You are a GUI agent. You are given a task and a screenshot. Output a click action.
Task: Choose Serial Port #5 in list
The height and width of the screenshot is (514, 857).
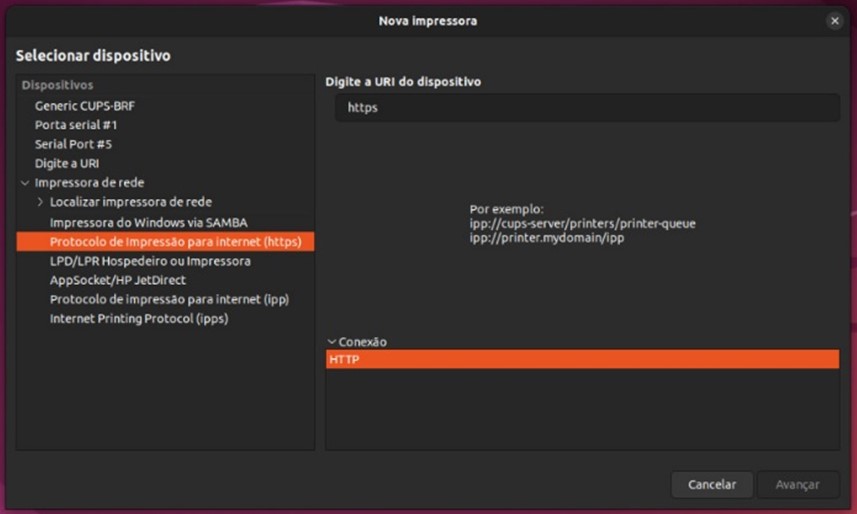click(73, 144)
